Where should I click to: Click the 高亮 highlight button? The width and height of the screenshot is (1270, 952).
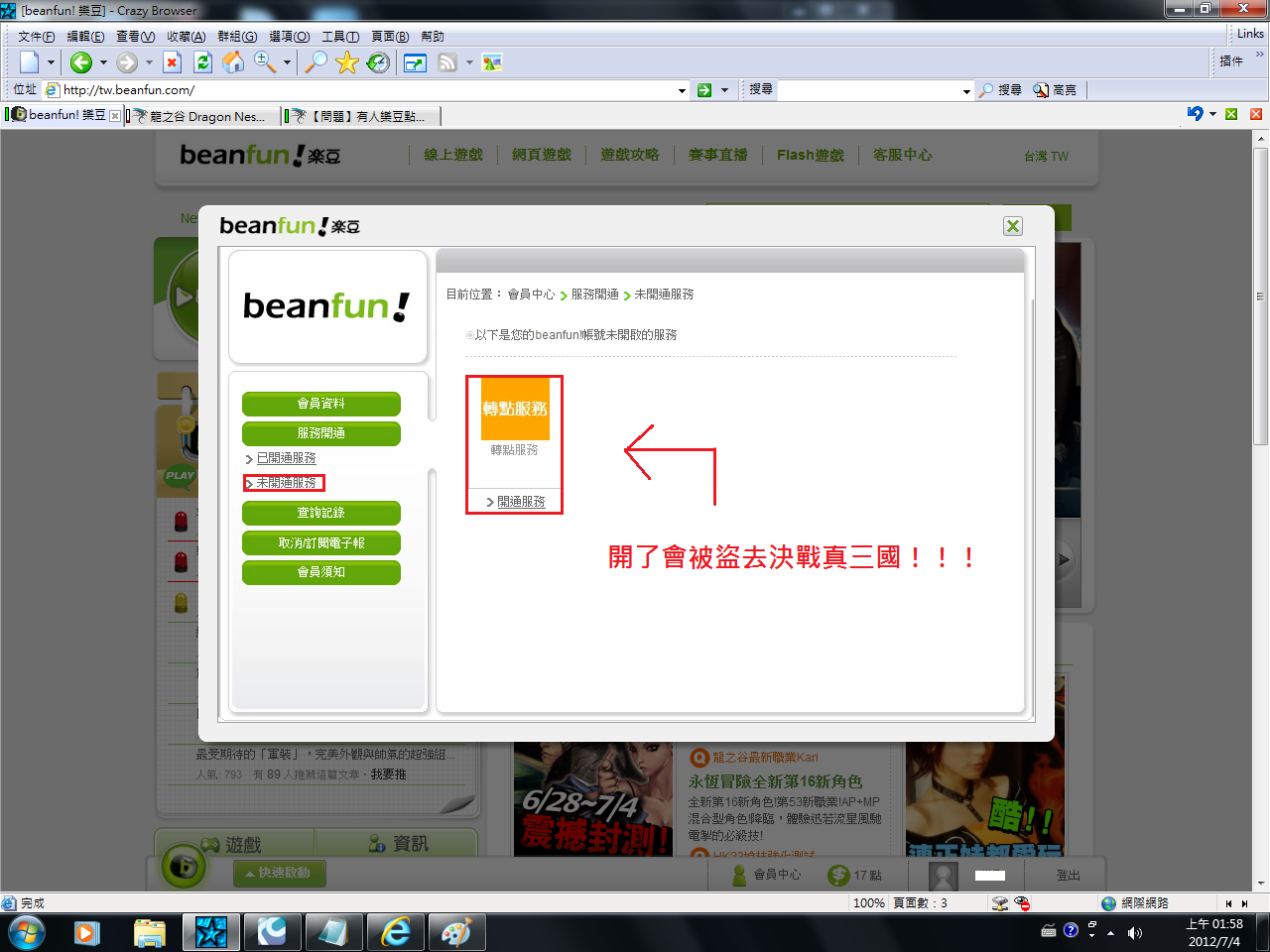(x=1055, y=90)
